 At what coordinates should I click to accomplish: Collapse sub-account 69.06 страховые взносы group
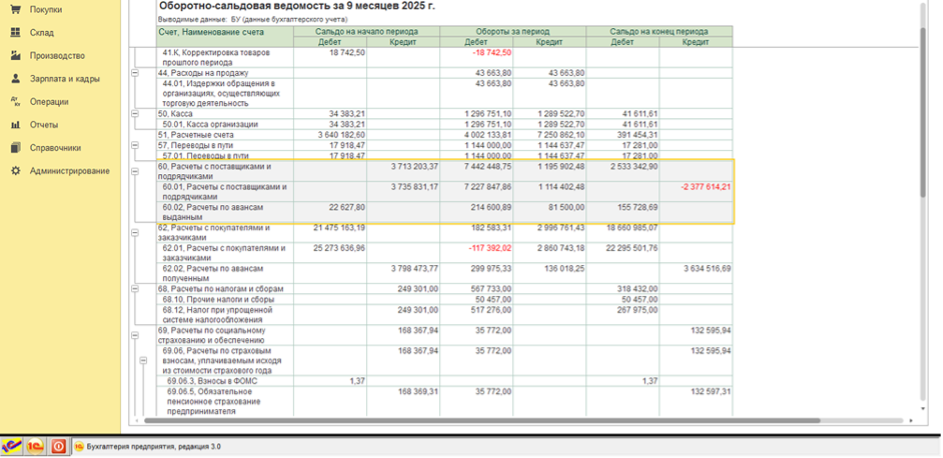(143, 361)
